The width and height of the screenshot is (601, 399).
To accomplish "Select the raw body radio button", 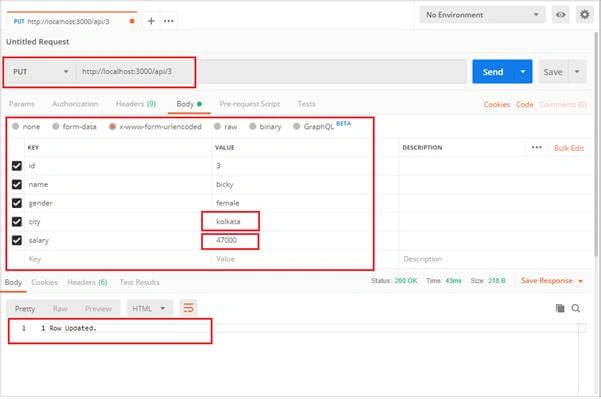I will coord(217,126).
